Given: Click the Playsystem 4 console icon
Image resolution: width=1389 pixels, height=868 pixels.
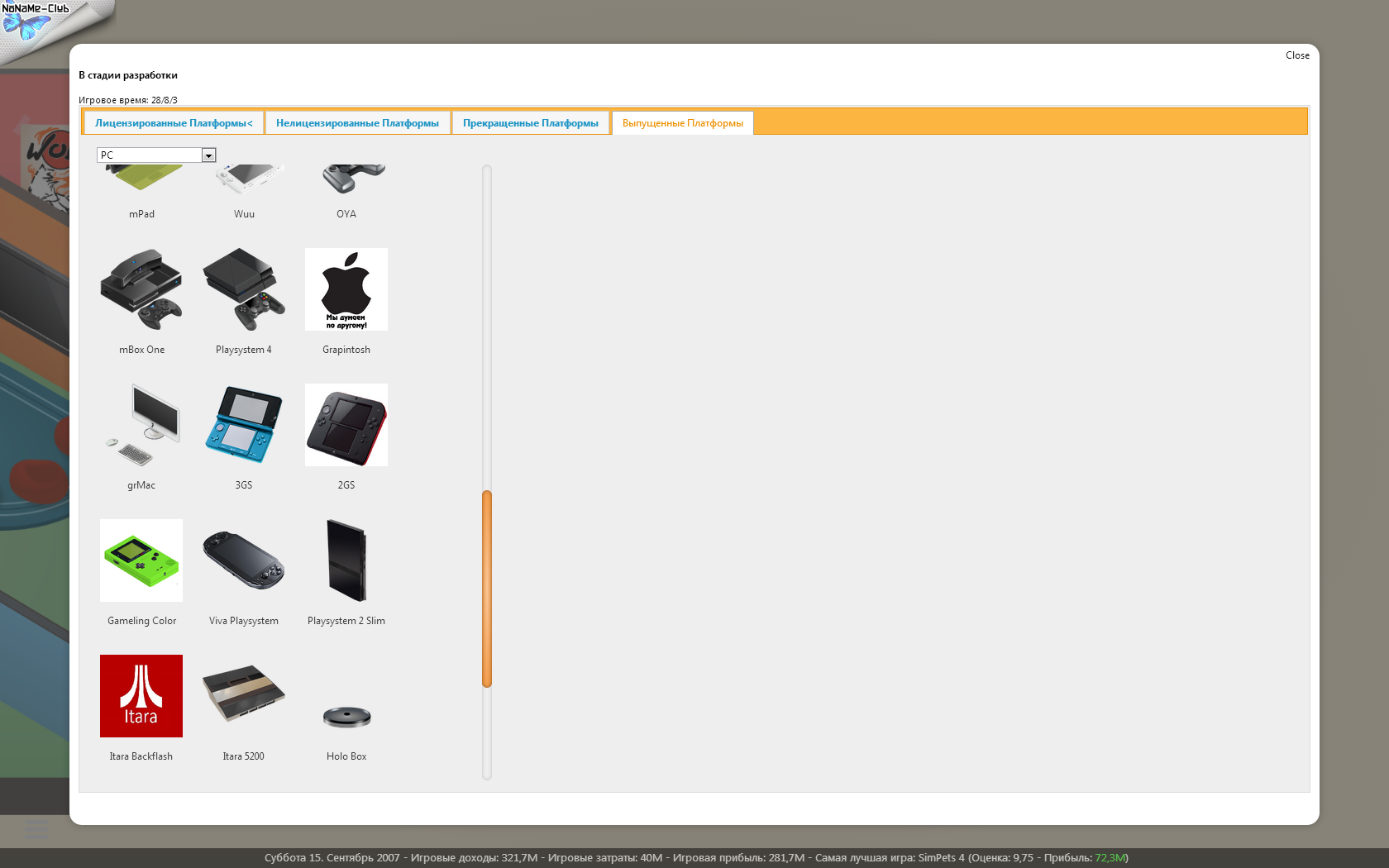Looking at the screenshot, I should (x=244, y=289).
